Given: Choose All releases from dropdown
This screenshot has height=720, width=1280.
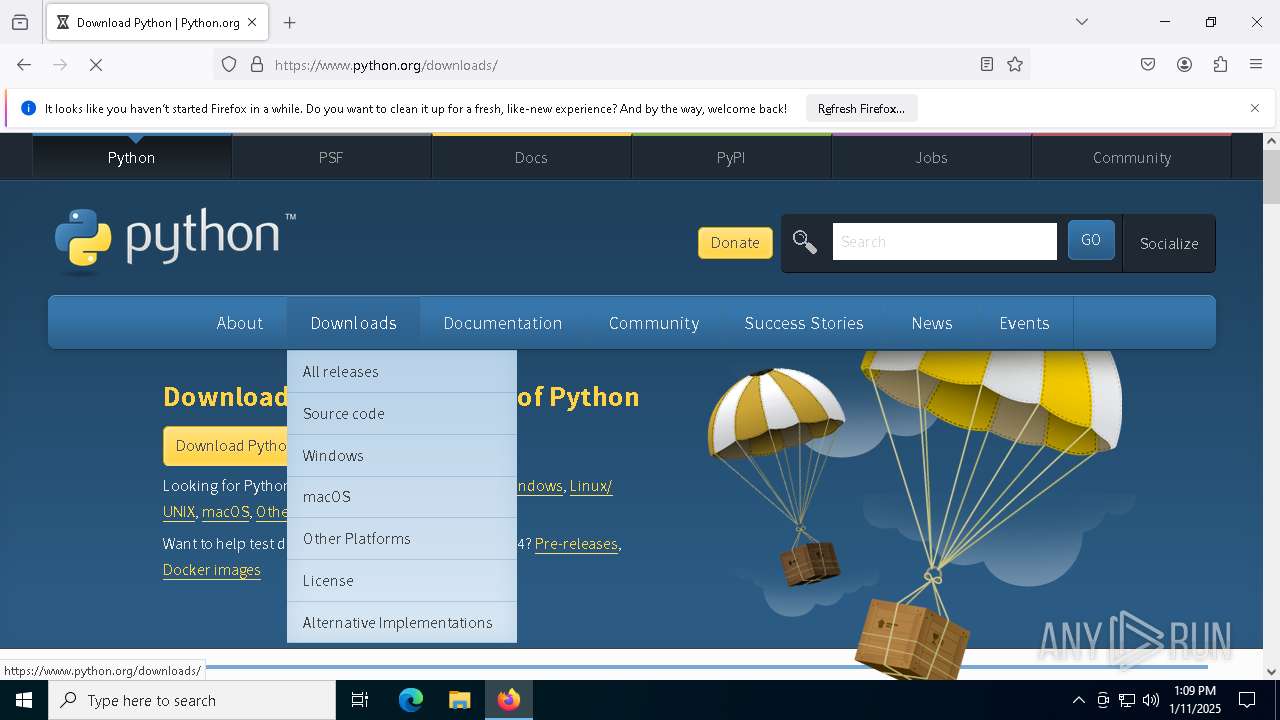Looking at the screenshot, I should (402, 372).
